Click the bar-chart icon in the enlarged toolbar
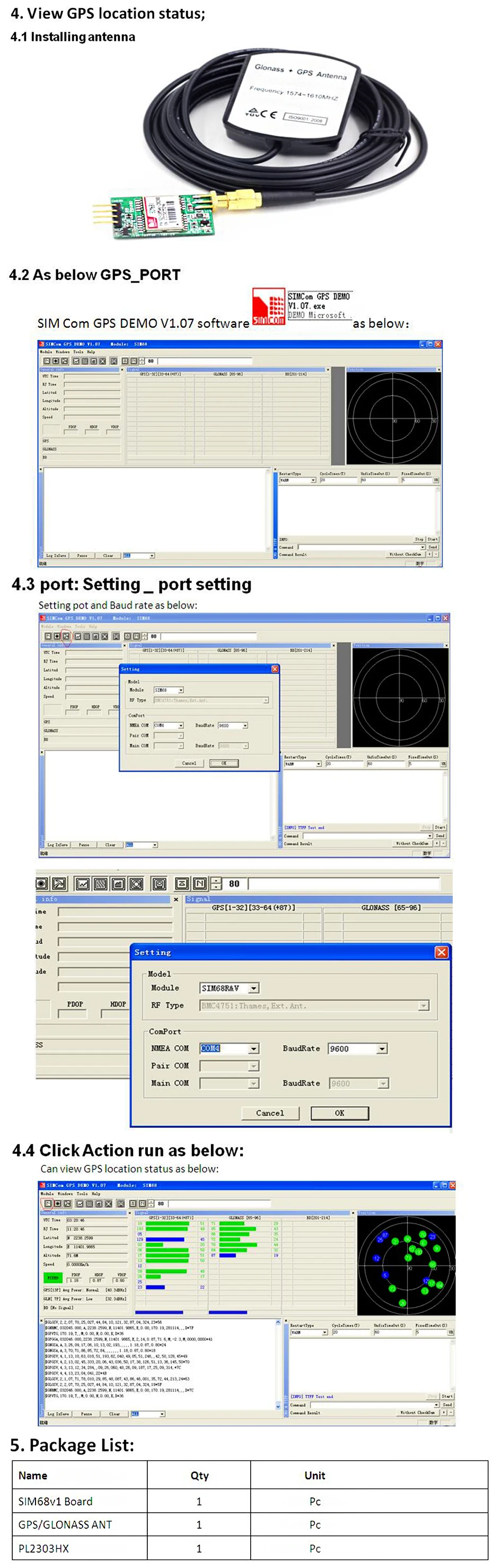493x1568 pixels. (118, 883)
